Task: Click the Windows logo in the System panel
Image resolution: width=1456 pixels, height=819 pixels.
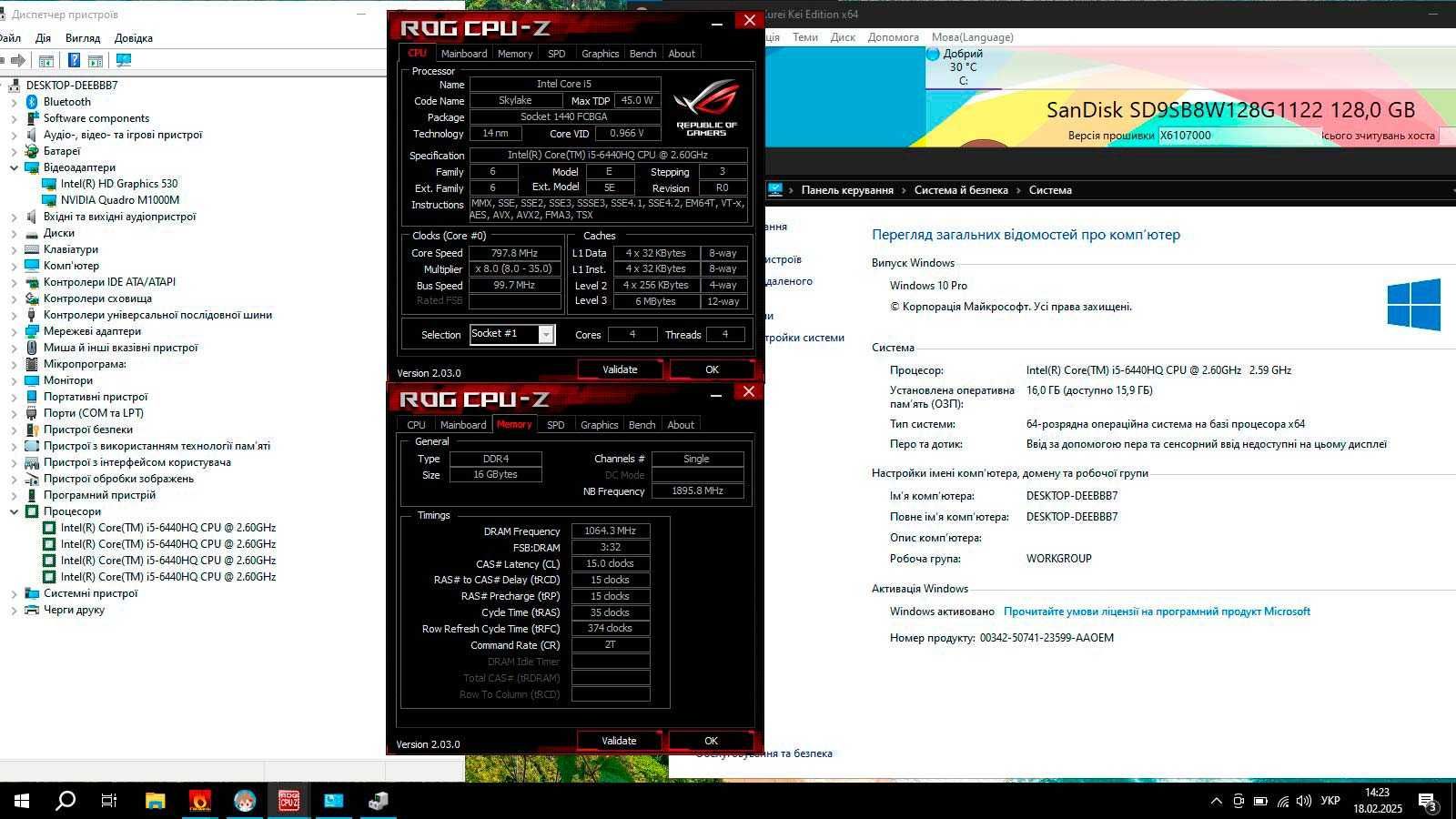Action: (x=1414, y=304)
